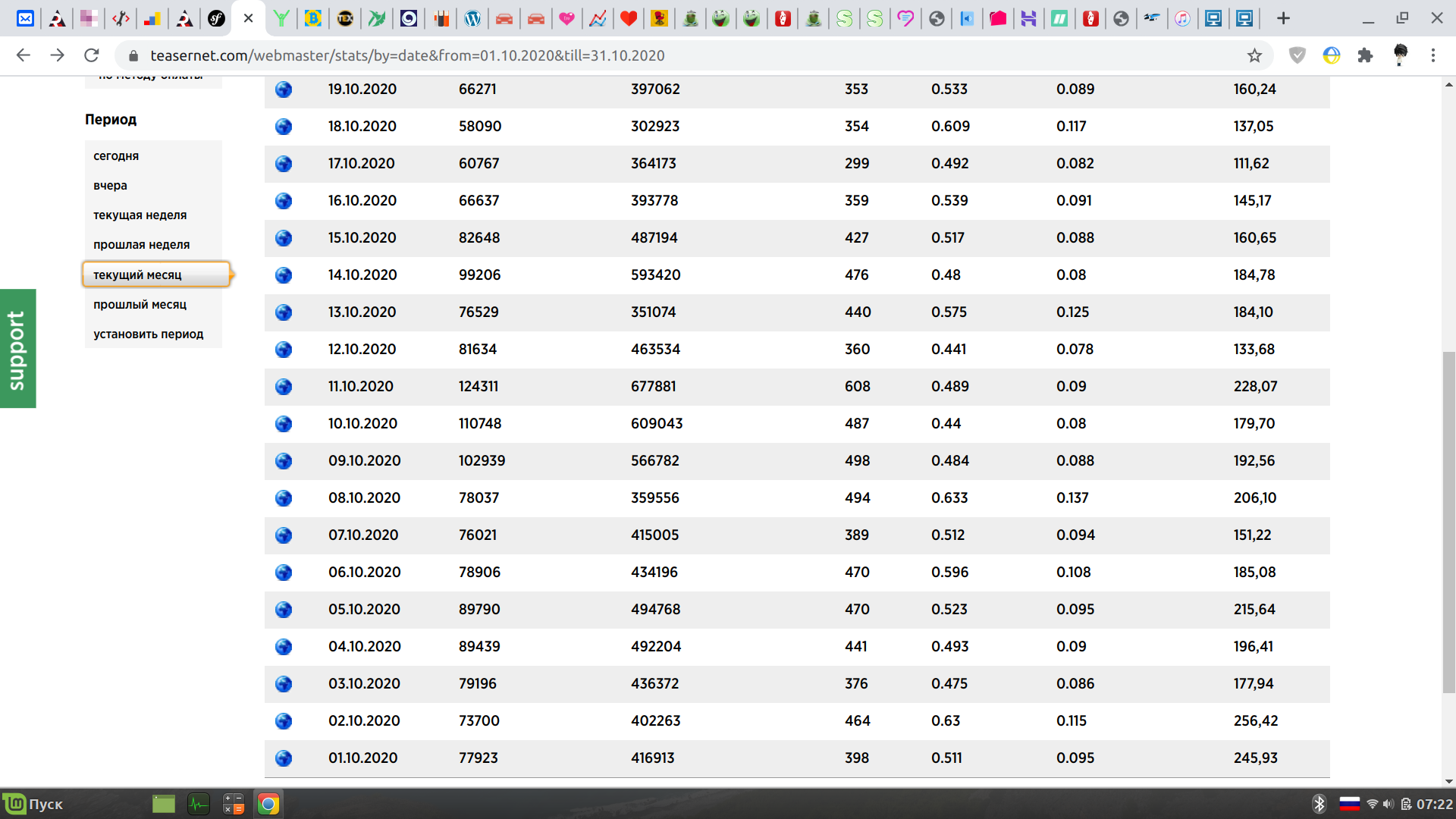
Task: Select the 'сегодня' period
Action: point(116,155)
